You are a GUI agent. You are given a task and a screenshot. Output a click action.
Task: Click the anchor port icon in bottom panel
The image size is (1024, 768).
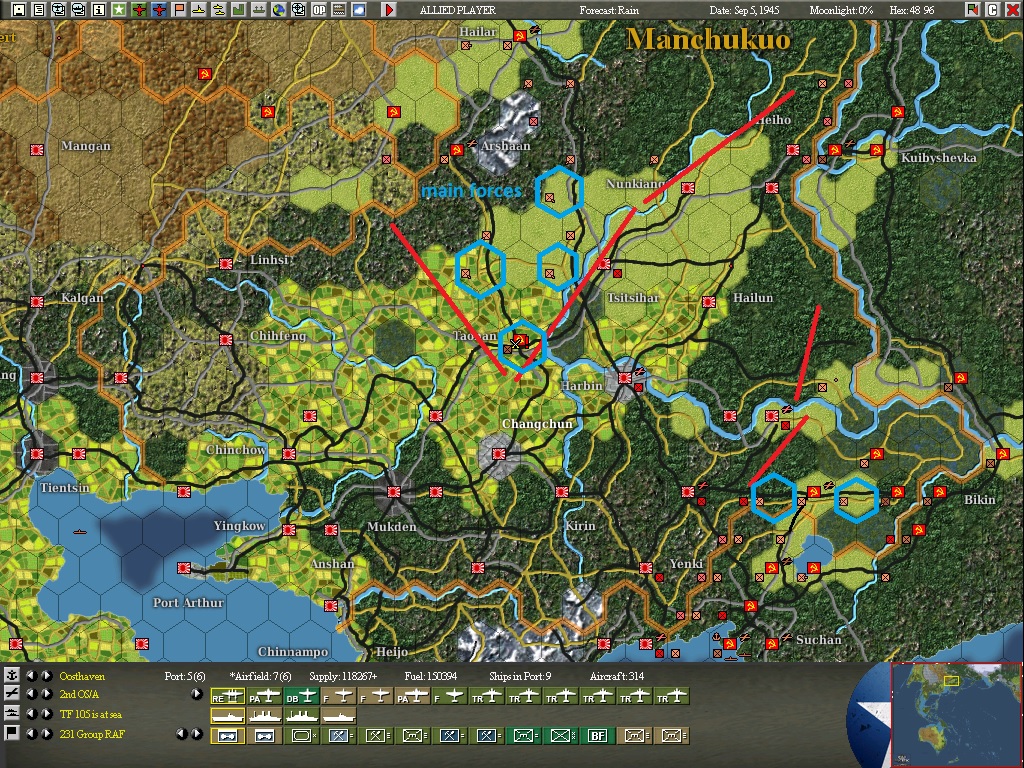point(12,675)
